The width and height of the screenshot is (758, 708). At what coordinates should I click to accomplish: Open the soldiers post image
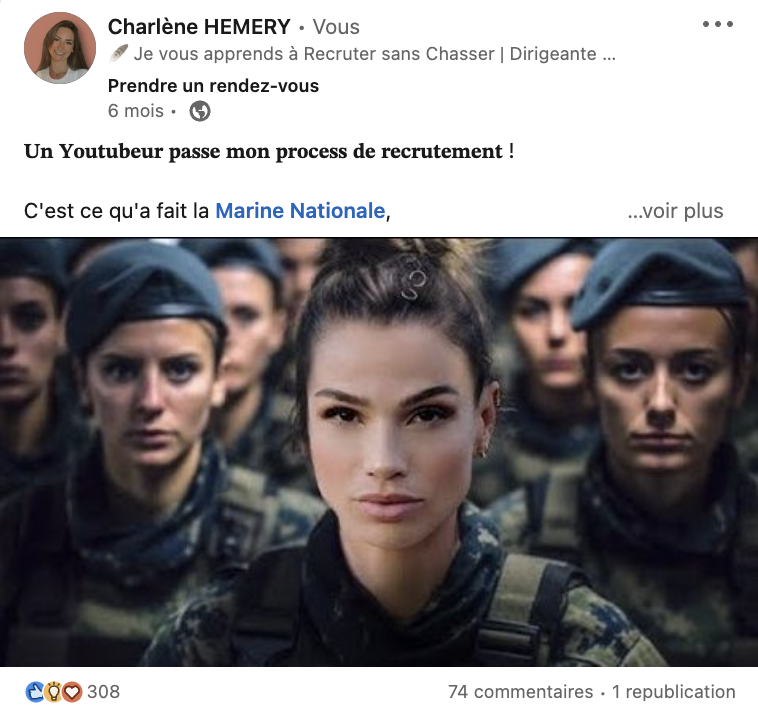379,452
